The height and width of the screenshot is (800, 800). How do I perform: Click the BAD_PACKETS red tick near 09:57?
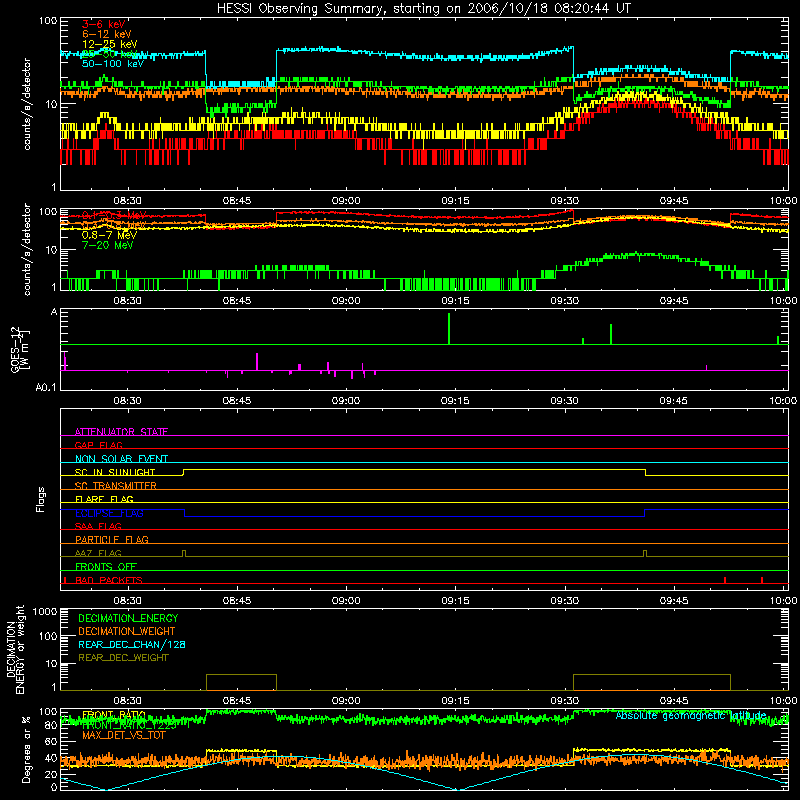[x=762, y=580]
